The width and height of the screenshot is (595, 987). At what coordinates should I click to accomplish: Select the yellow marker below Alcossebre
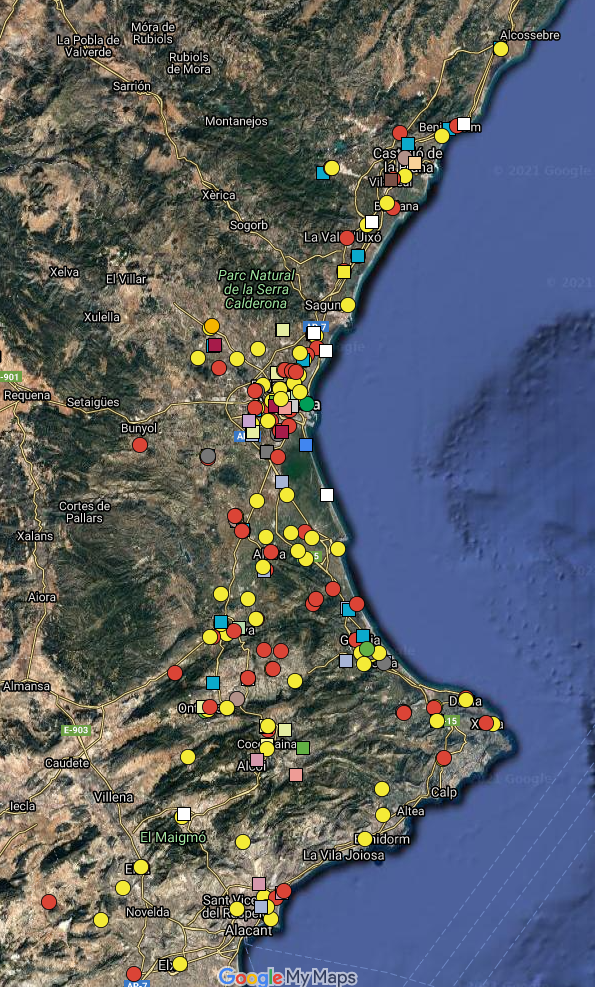click(501, 49)
